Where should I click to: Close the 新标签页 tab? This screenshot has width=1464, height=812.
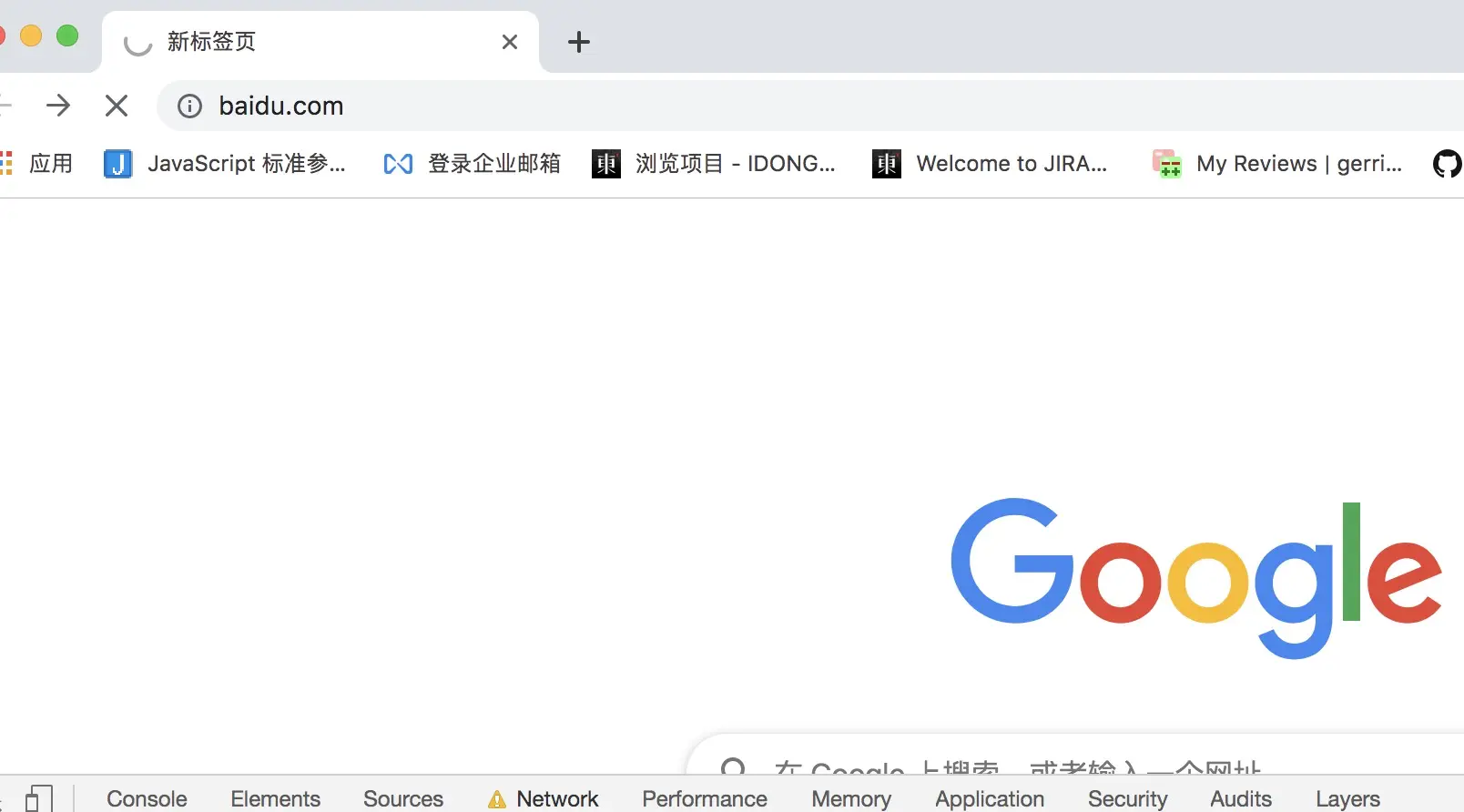(x=510, y=42)
